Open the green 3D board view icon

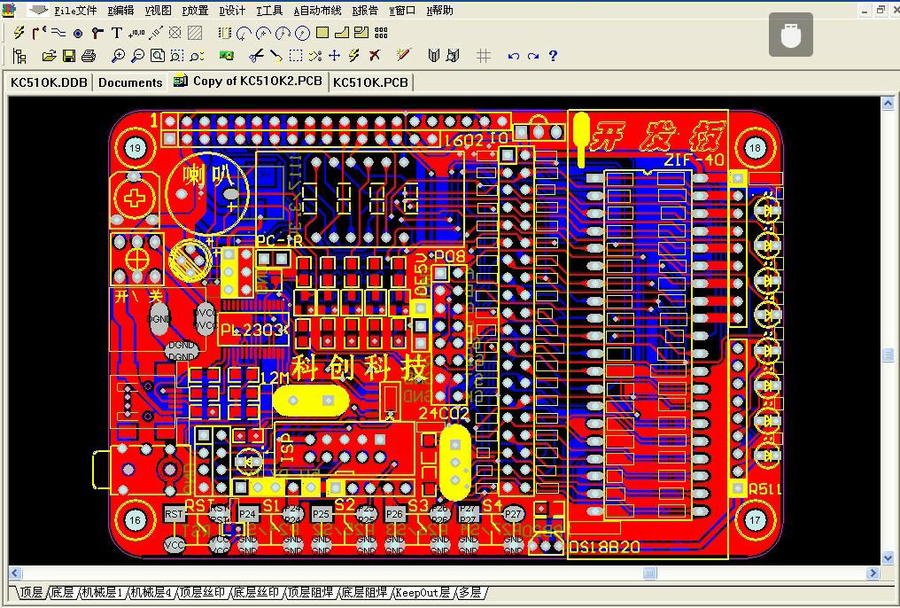[x=226, y=56]
